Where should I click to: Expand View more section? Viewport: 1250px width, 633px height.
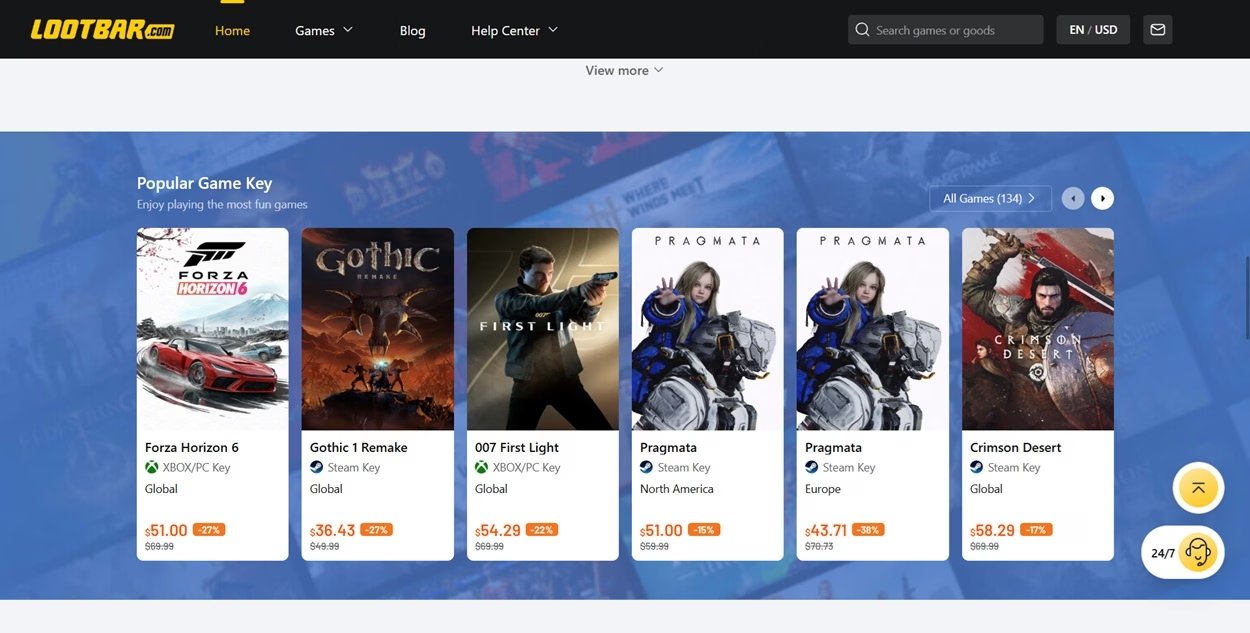click(x=624, y=71)
